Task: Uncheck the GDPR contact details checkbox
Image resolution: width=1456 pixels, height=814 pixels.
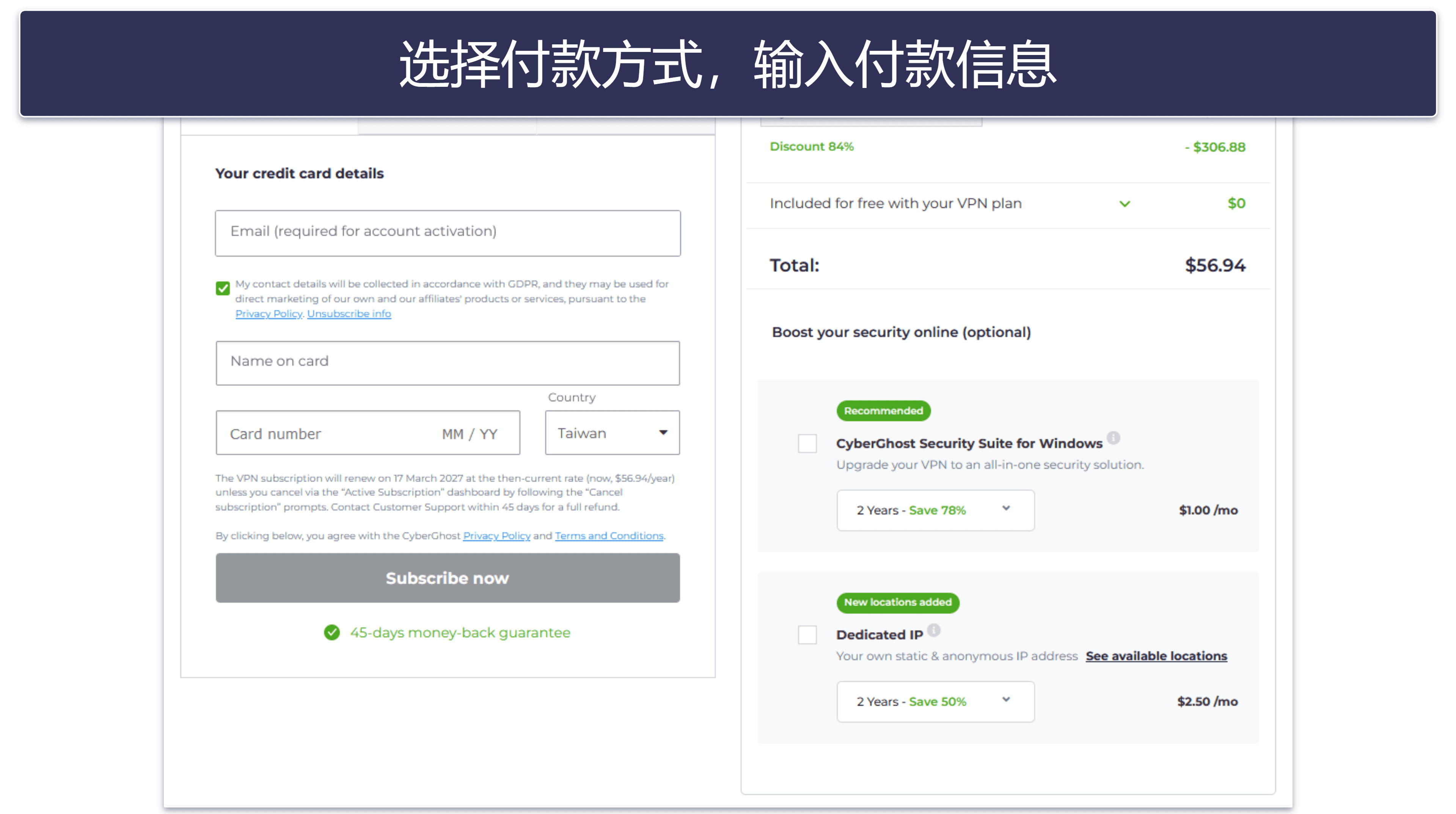Action: coord(223,288)
